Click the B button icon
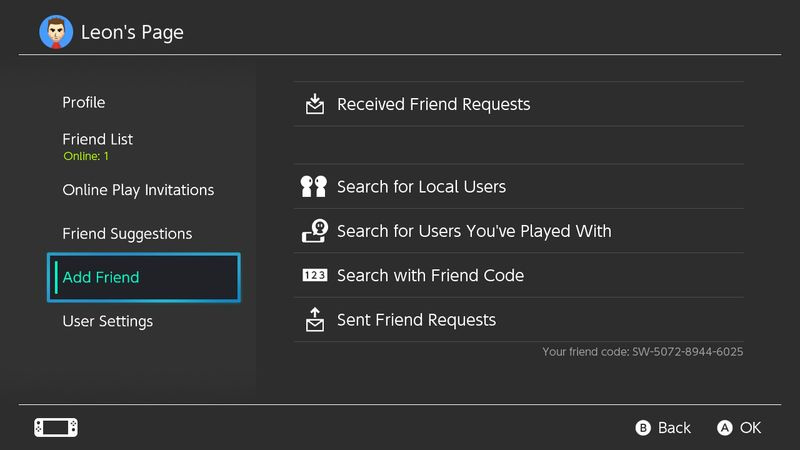This screenshot has width=800, height=450. pyautogui.click(x=643, y=428)
